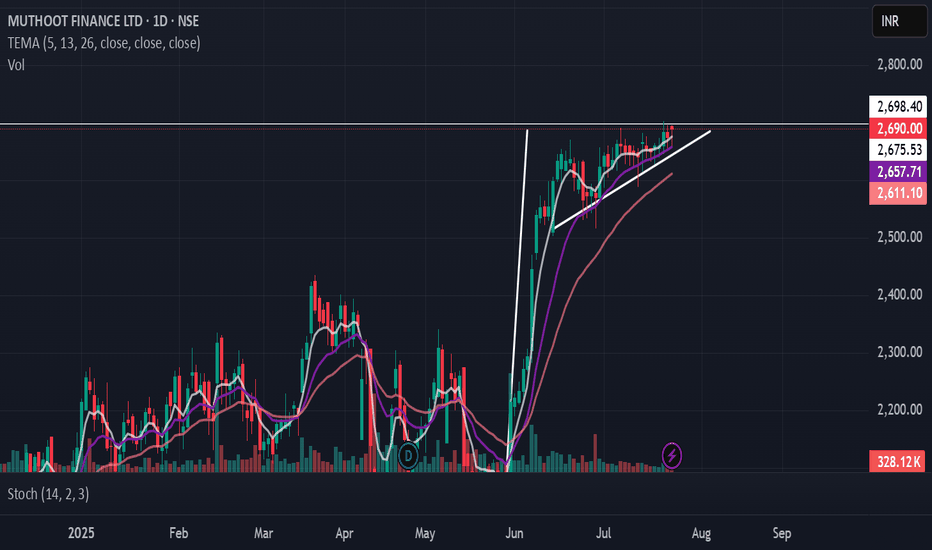
Task: Click the Feb label on time axis
Action: tap(178, 533)
